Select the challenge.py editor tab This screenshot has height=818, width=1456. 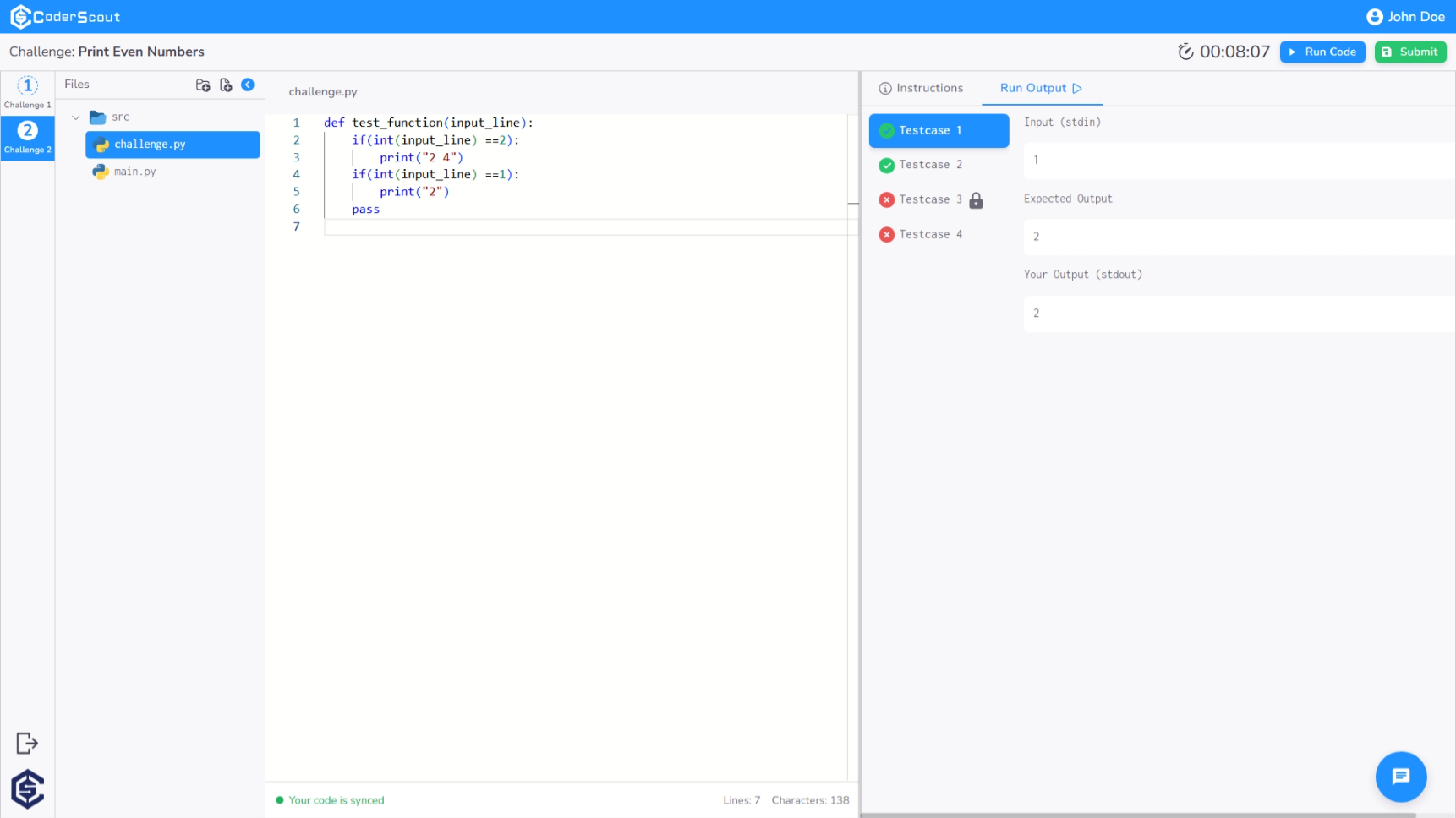pos(322,91)
